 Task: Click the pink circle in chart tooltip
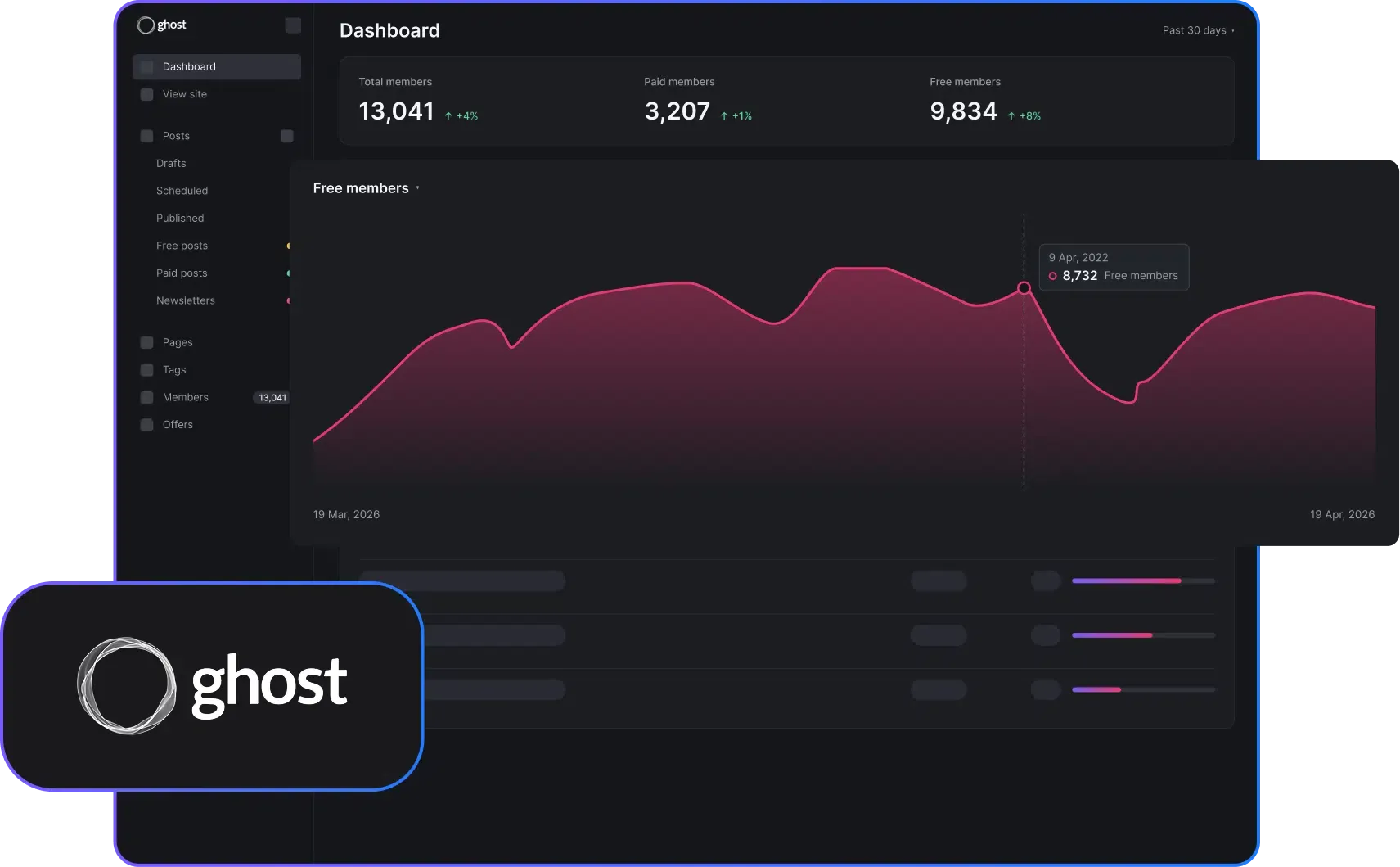pos(1052,276)
